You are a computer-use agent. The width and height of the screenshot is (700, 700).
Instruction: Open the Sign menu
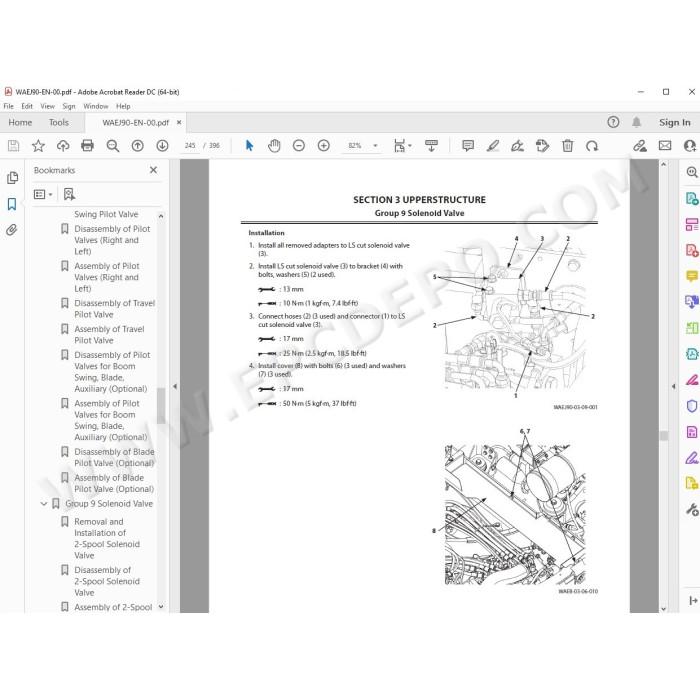[69, 106]
